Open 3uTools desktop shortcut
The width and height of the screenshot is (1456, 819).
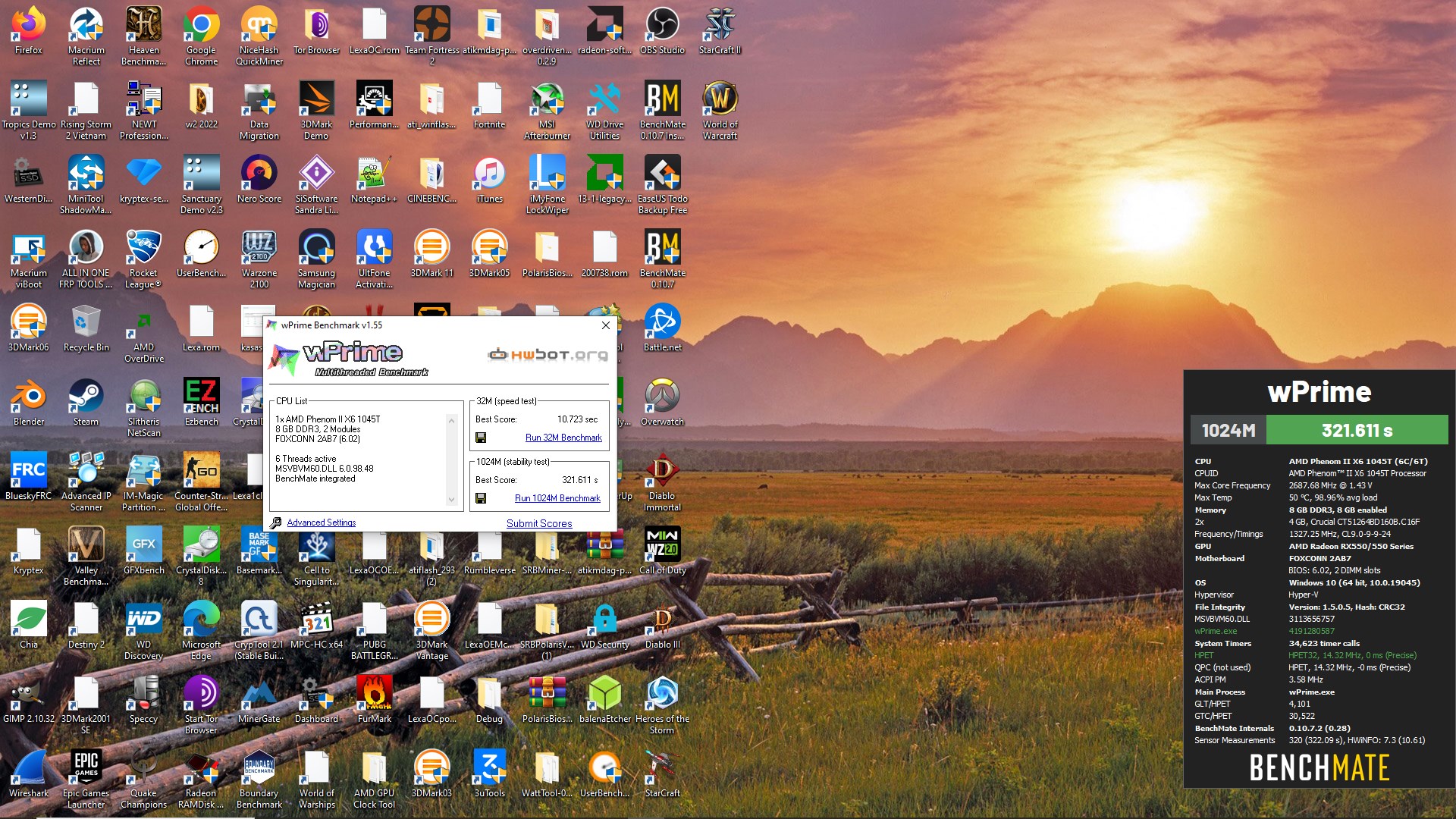tap(489, 773)
